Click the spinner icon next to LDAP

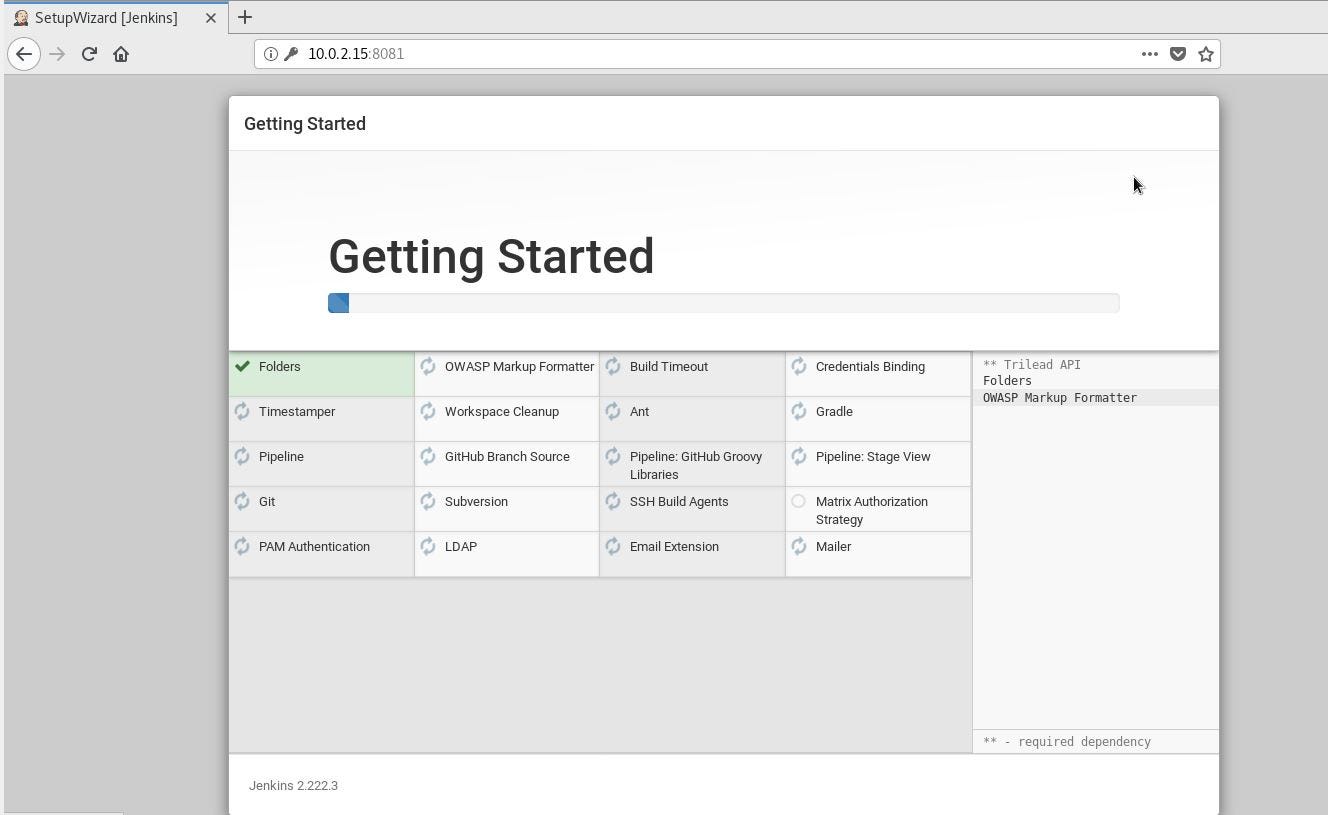pos(428,546)
